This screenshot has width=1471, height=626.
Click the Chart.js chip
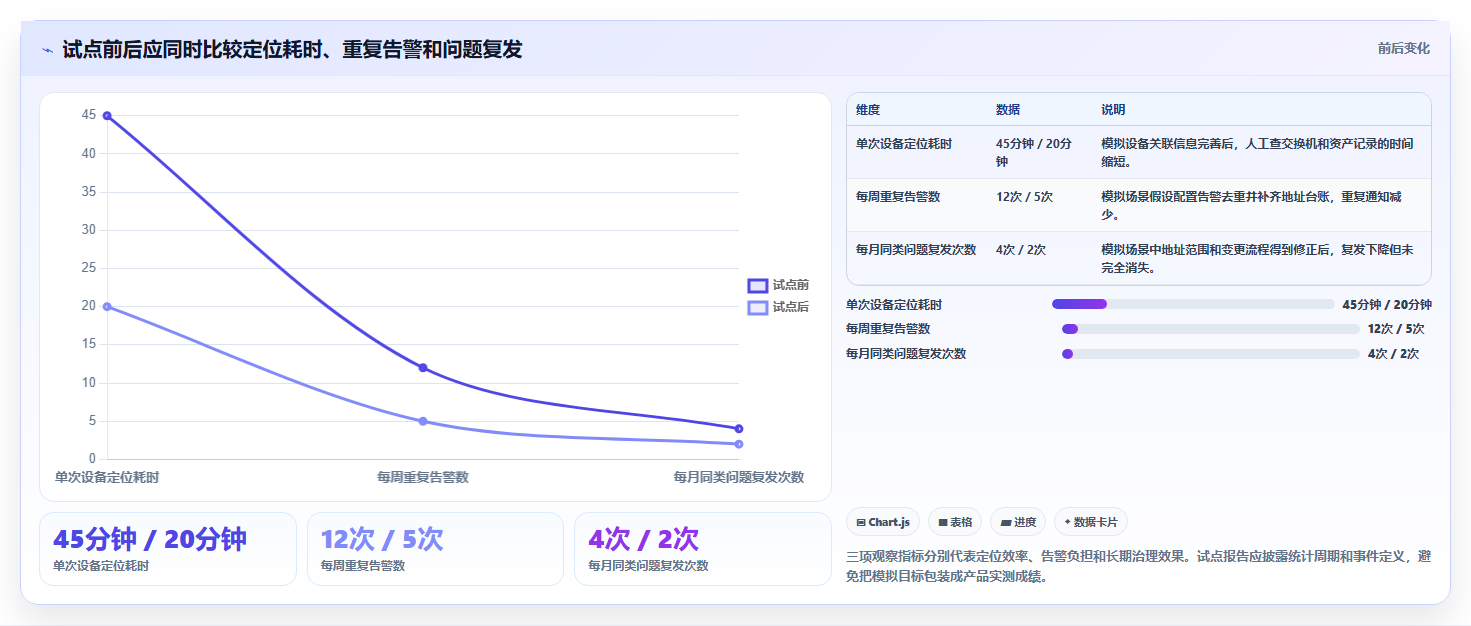tap(883, 522)
